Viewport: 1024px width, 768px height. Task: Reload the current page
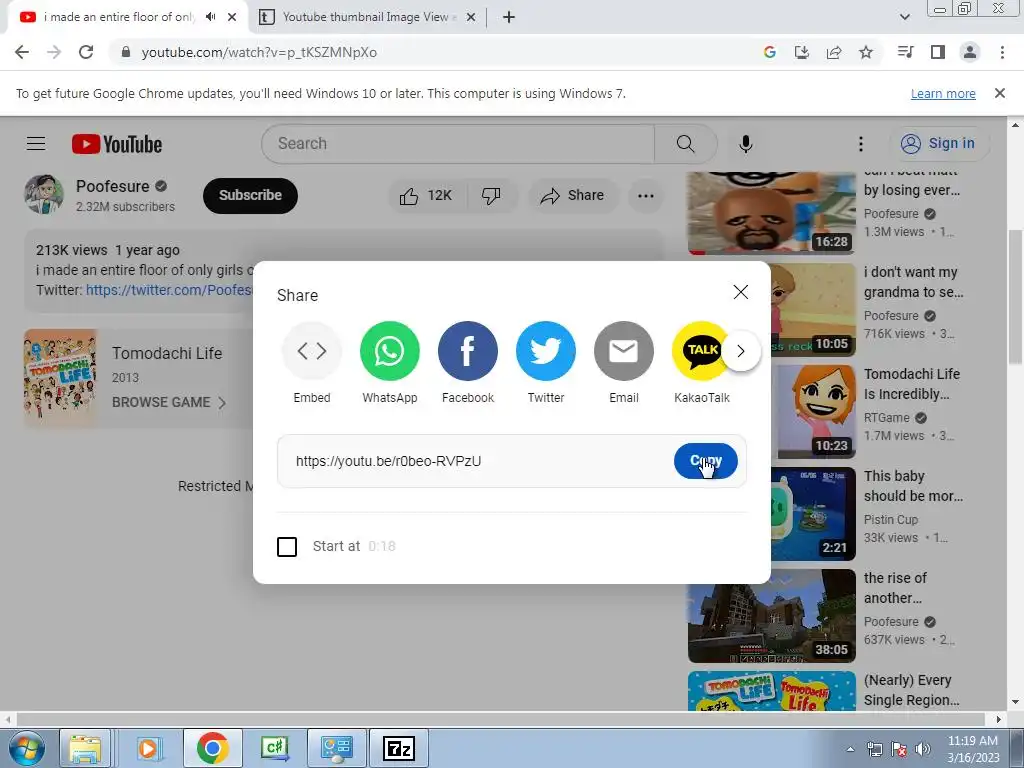coord(86,52)
